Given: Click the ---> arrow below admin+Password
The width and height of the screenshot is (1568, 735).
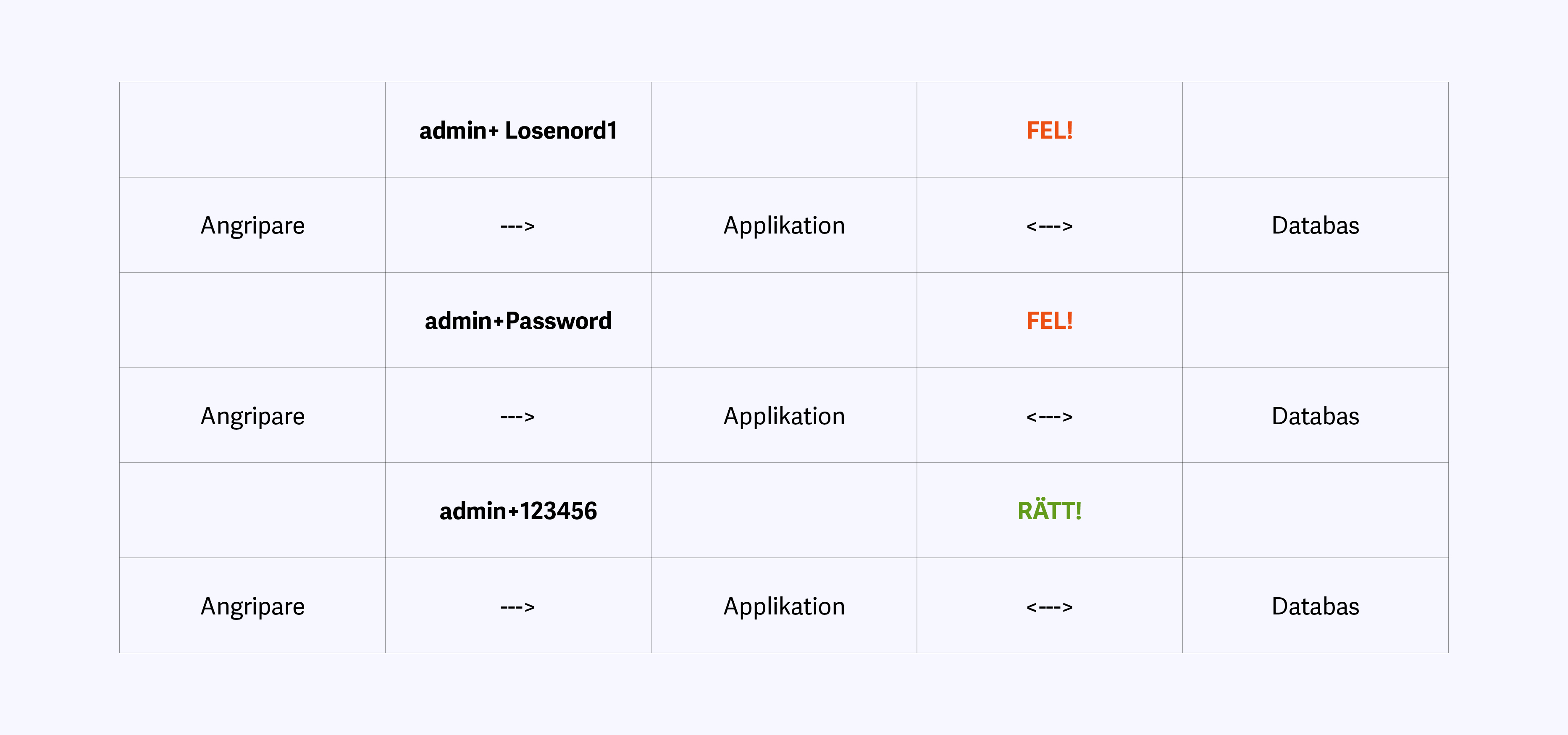Looking at the screenshot, I should 517,417.
